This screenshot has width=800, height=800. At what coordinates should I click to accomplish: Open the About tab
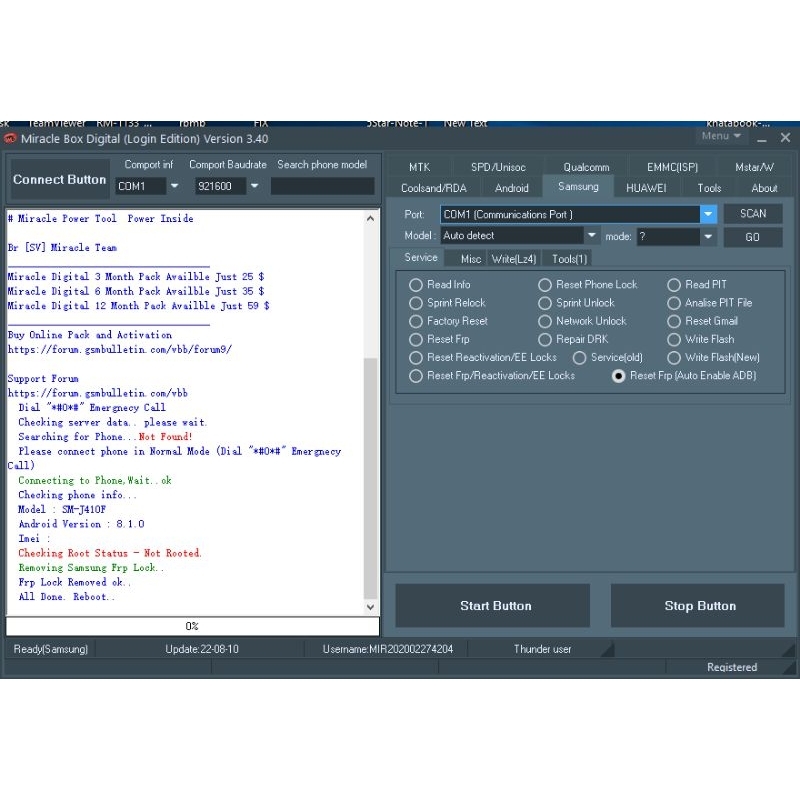(764, 188)
